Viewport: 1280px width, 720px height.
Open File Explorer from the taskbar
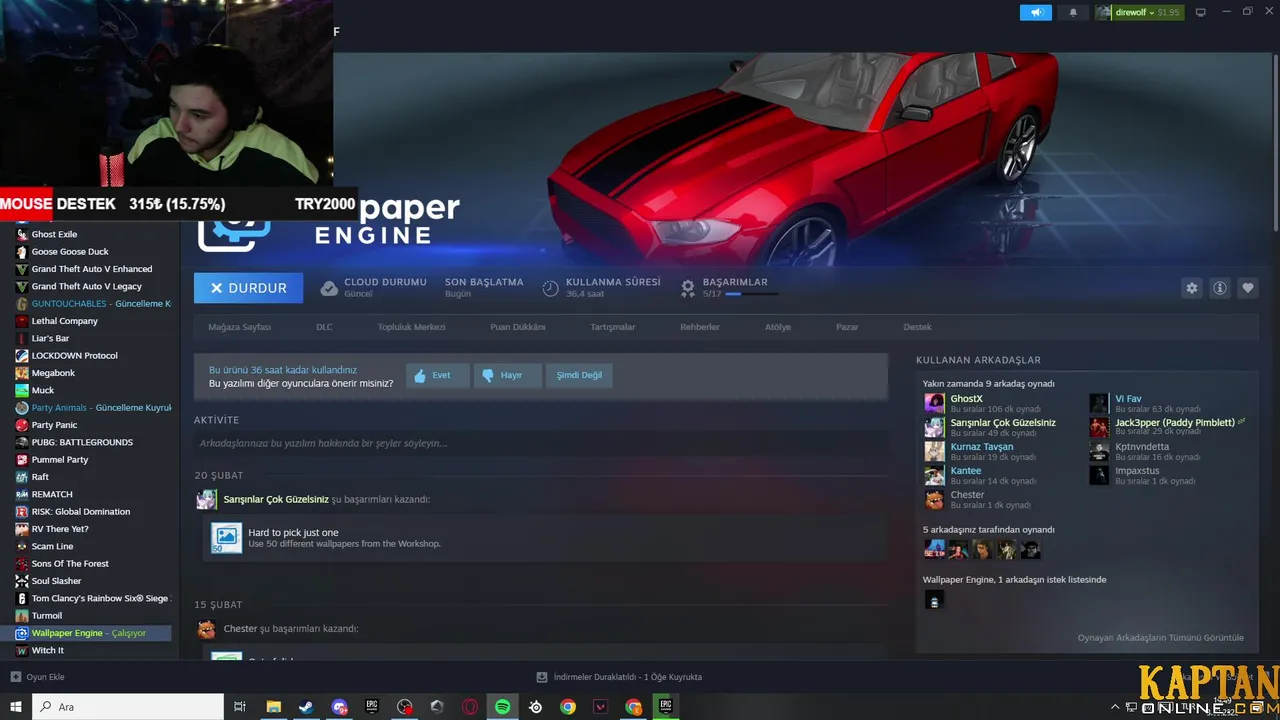pos(273,707)
